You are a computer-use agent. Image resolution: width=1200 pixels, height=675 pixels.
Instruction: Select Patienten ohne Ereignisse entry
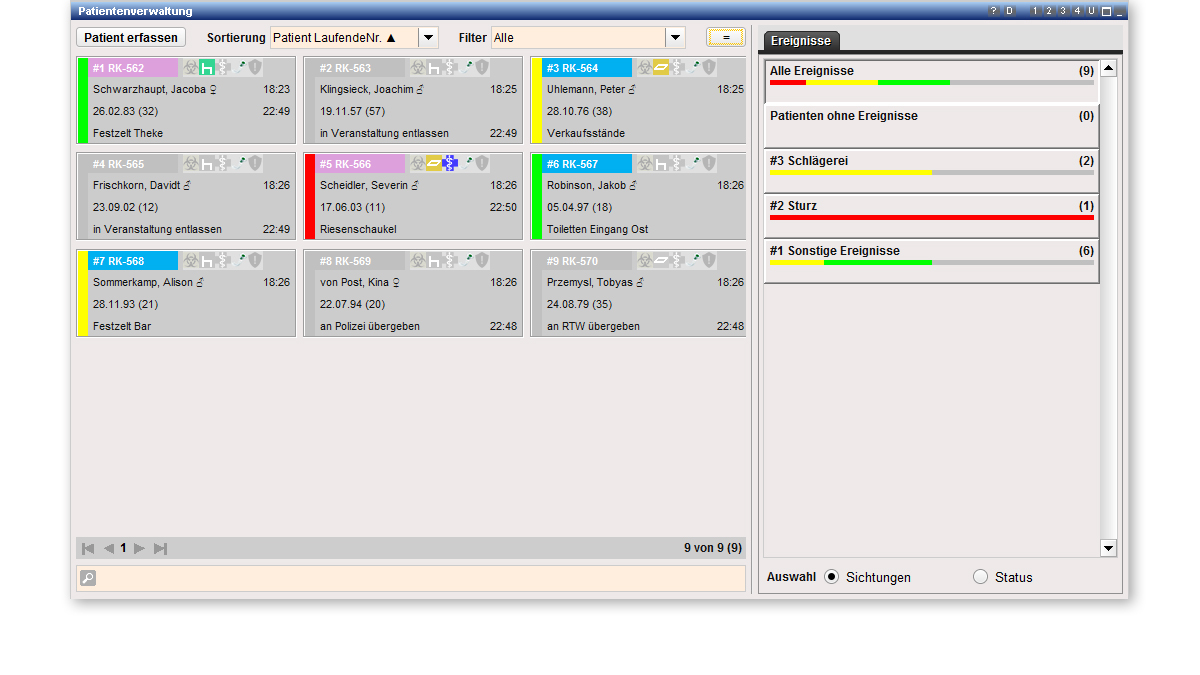931,126
